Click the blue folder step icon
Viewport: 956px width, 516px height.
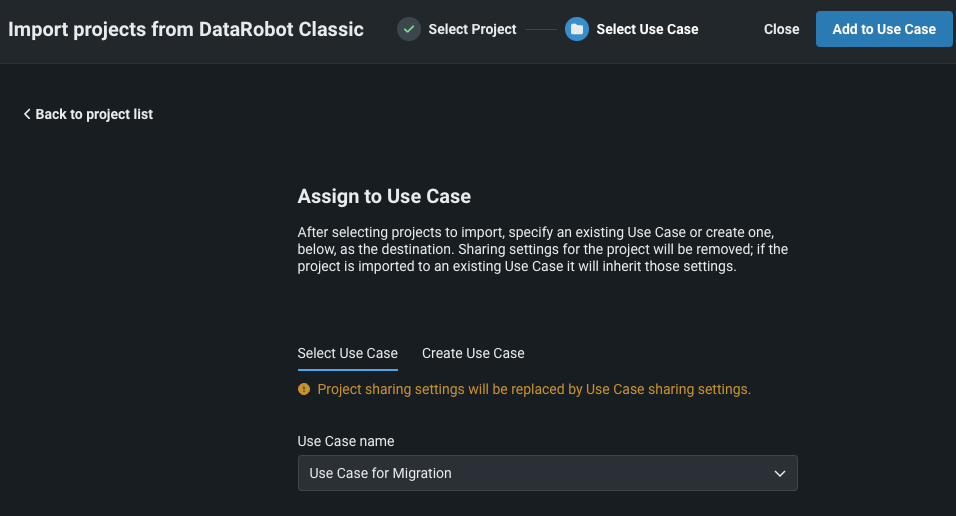[x=576, y=29]
